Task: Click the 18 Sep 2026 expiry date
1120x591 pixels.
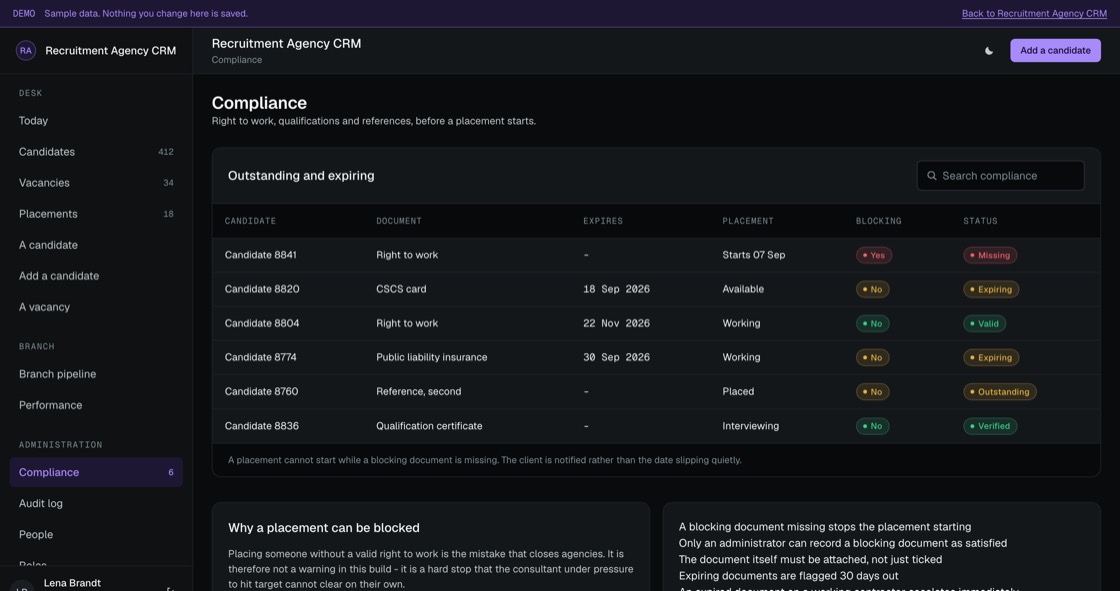Action: 616,289
